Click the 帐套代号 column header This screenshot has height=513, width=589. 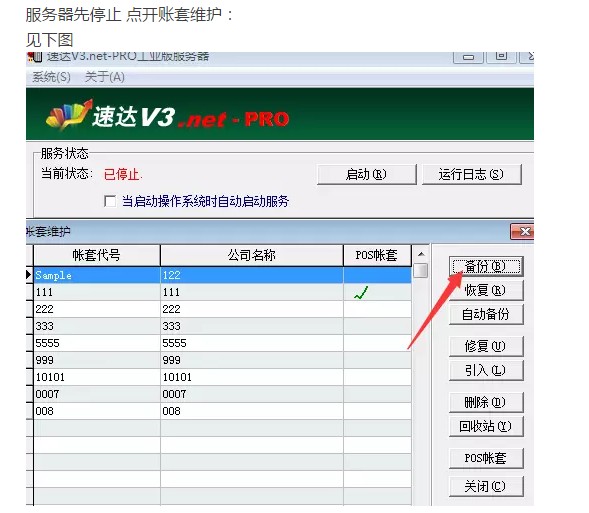pos(97,255)
